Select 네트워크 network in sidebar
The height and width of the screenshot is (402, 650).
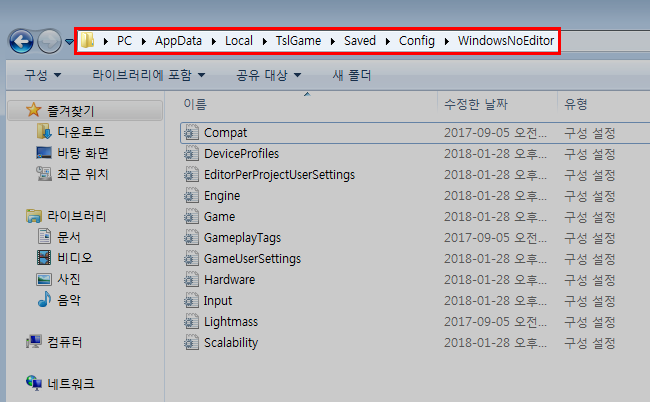[71, 384]
